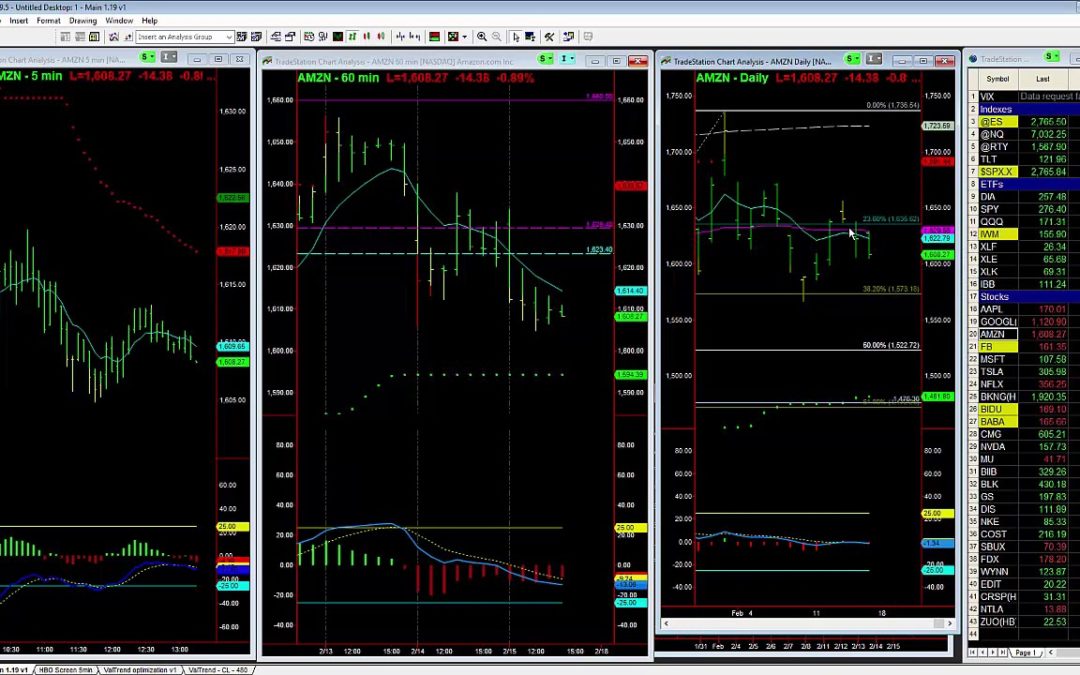
Task: Click the Zoom Out magnifier icon
Action: pyautogui.click(x=497, y=37)
